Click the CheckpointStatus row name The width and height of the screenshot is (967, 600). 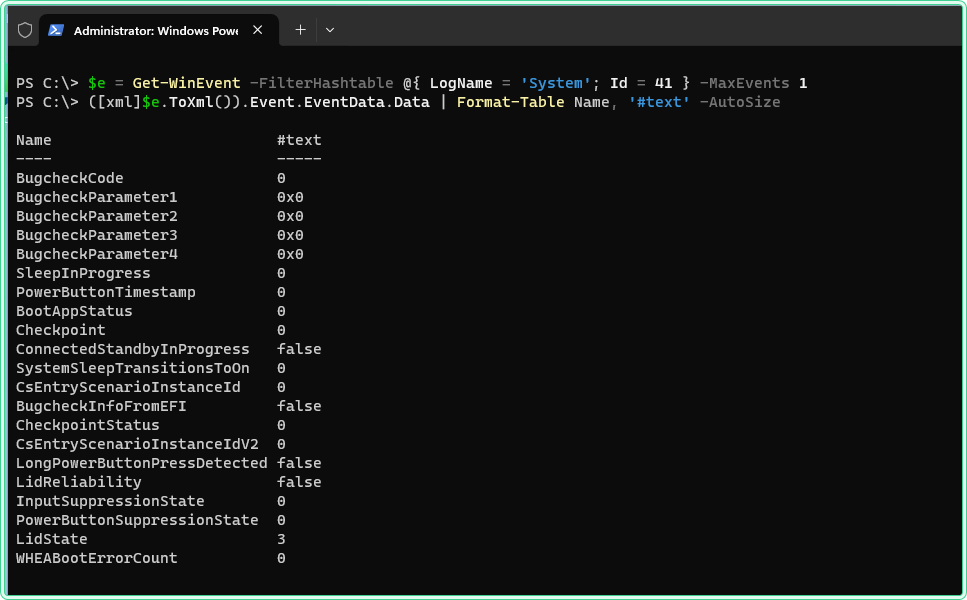tap(88, 425)
